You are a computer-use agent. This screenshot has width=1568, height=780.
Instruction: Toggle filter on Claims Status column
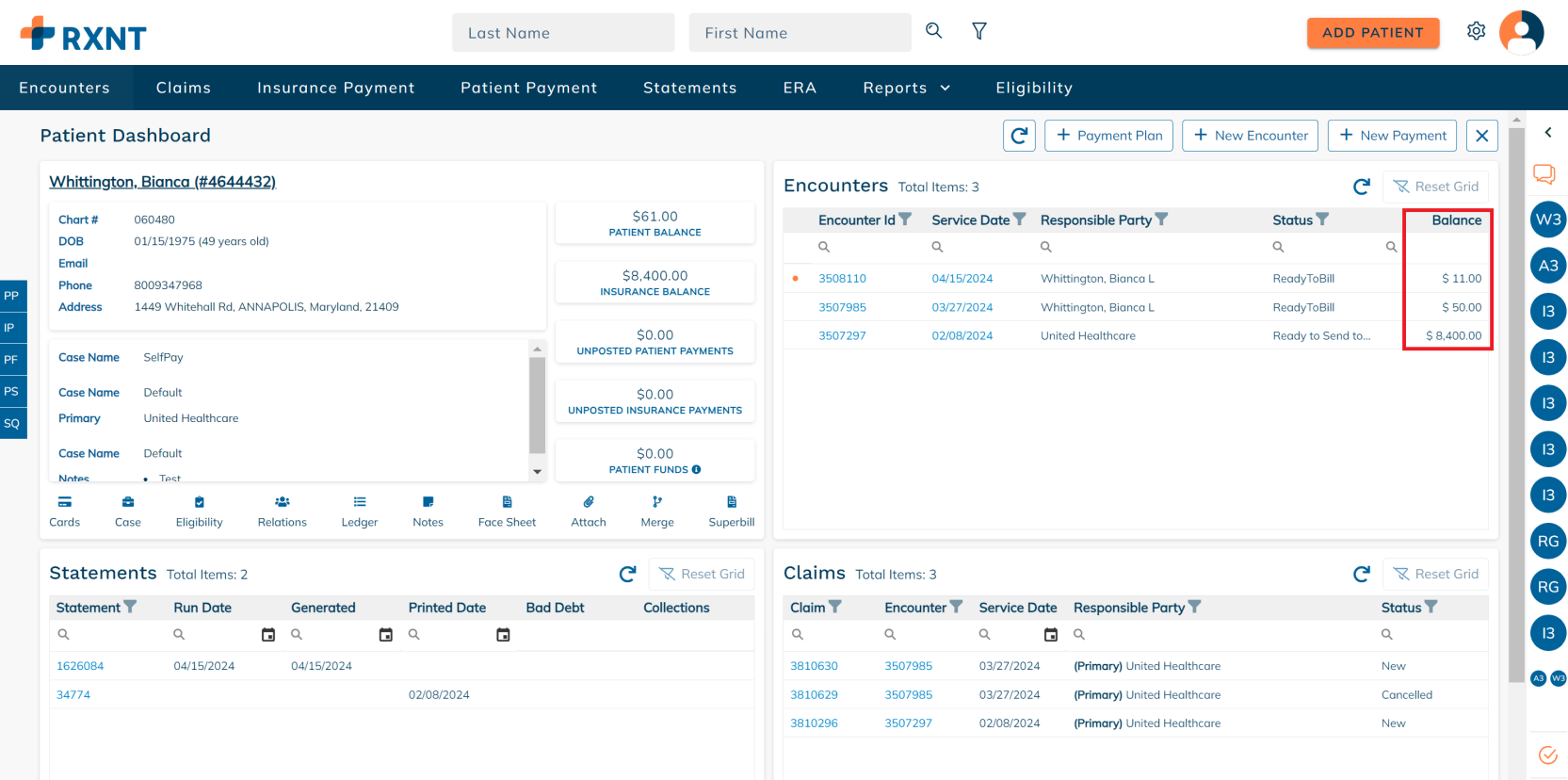click(x=1431, y=608)
